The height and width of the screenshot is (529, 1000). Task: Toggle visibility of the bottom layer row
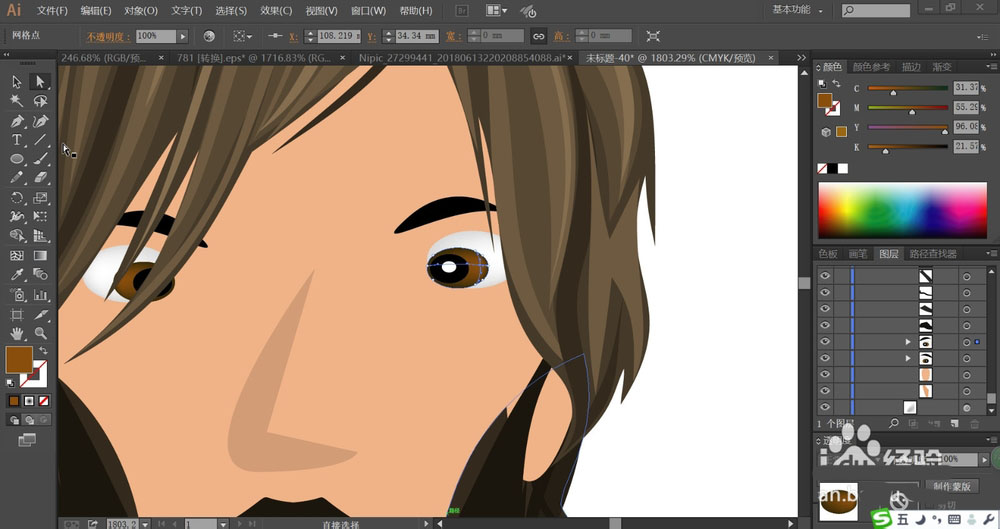[825, 408]
